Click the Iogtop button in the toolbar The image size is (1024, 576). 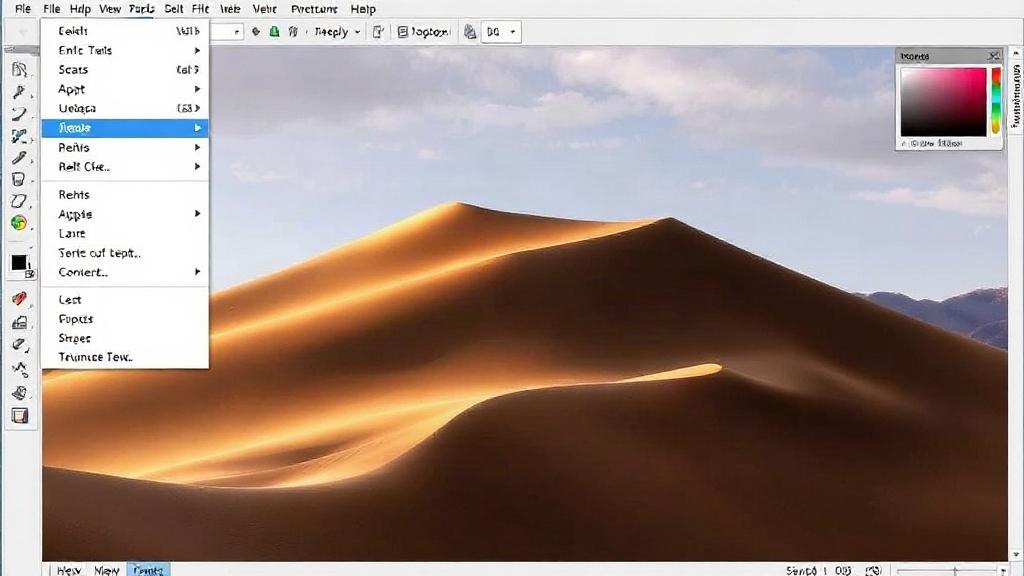424,31
